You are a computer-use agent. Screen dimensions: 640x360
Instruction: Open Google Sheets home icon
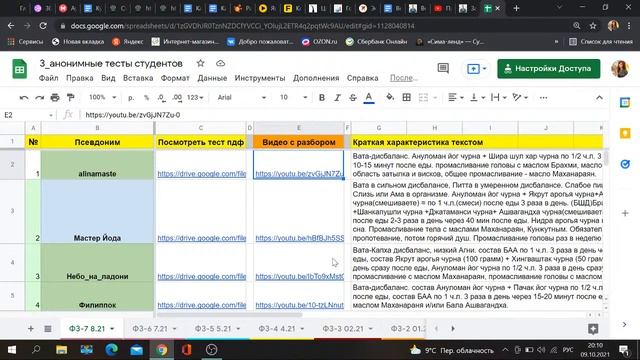pyautogui.click(x=19, y=69)
